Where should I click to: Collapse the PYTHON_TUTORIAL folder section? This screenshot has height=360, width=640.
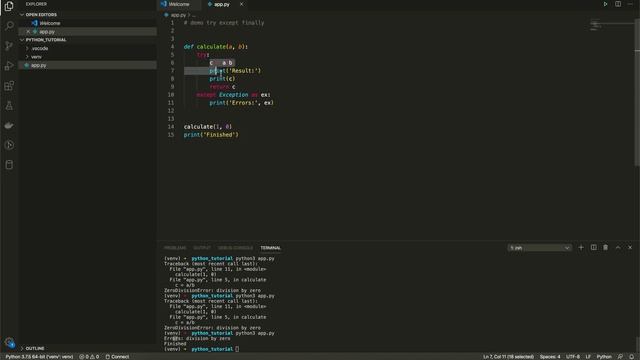tap(22, 40)
